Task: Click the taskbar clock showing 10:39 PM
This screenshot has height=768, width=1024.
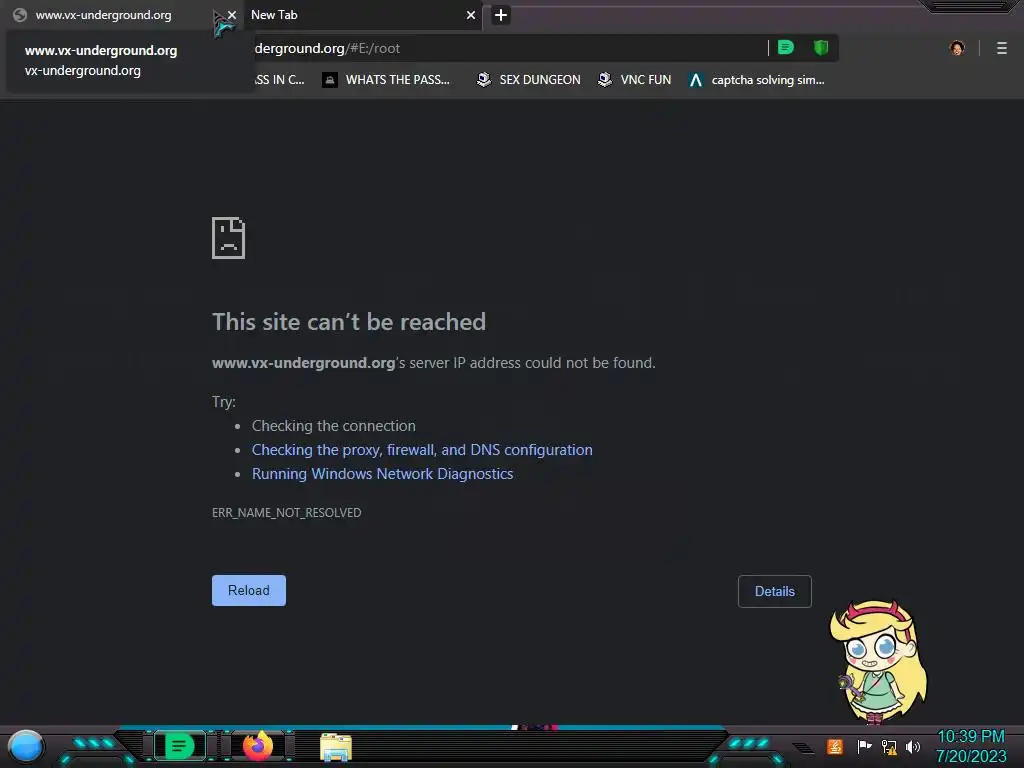Action: (971, 746)
